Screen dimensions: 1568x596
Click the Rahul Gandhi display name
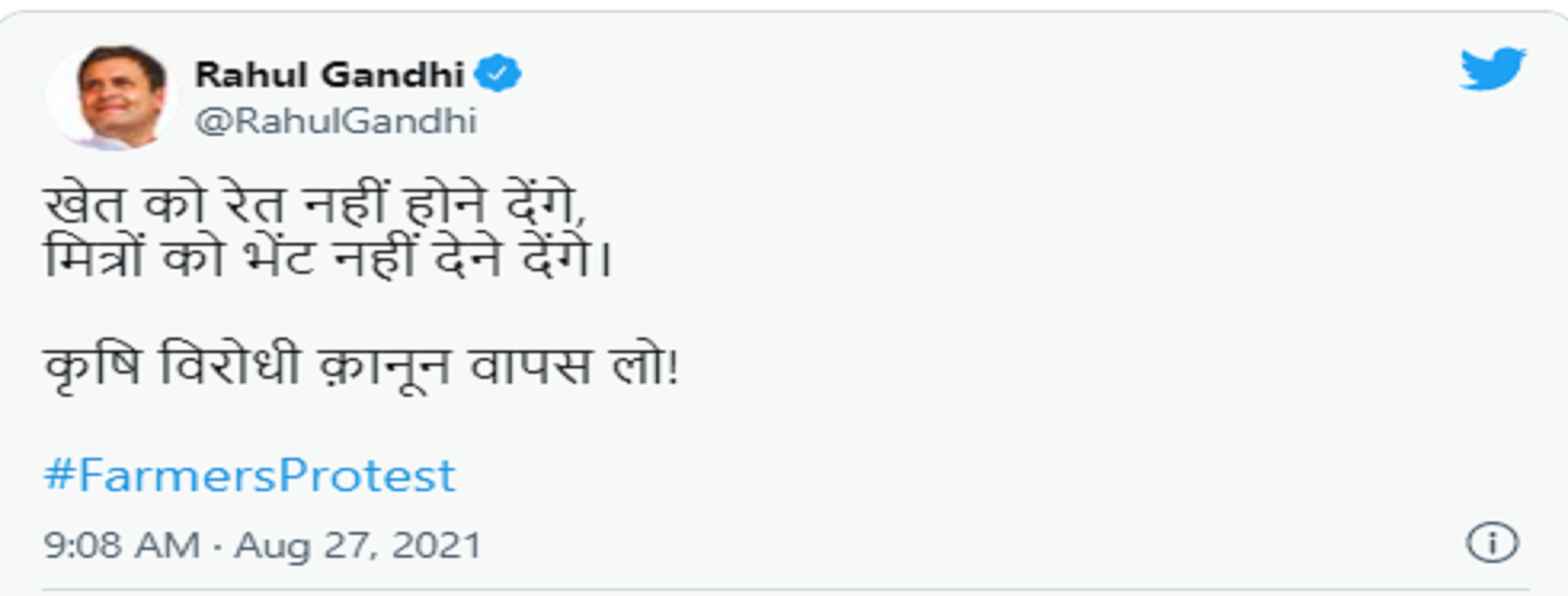point(330,75)
